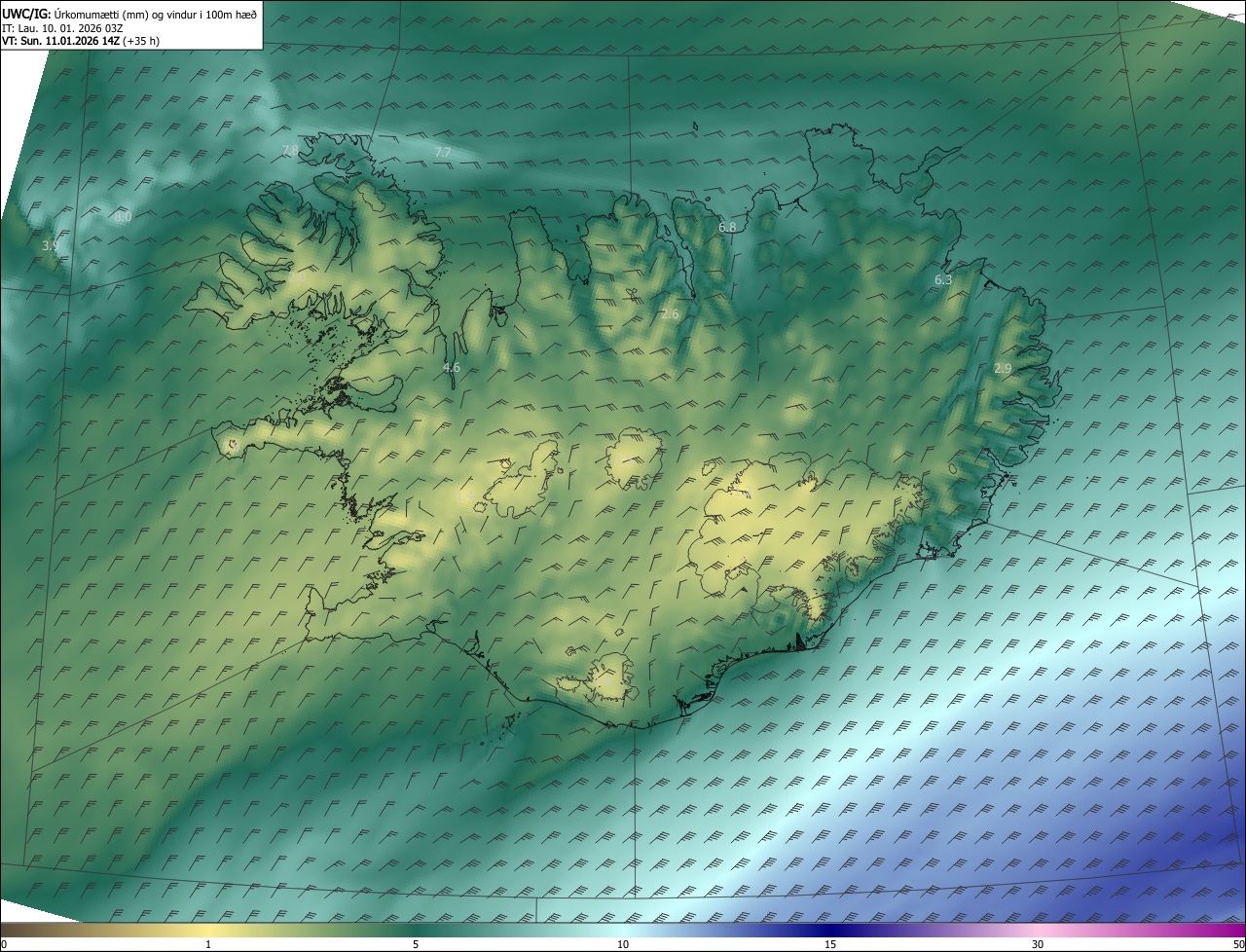Click the 1 tick label on the colorbar
This screenshot has width=1246, height=952.
pyautogui.click(x=208, y=944)
